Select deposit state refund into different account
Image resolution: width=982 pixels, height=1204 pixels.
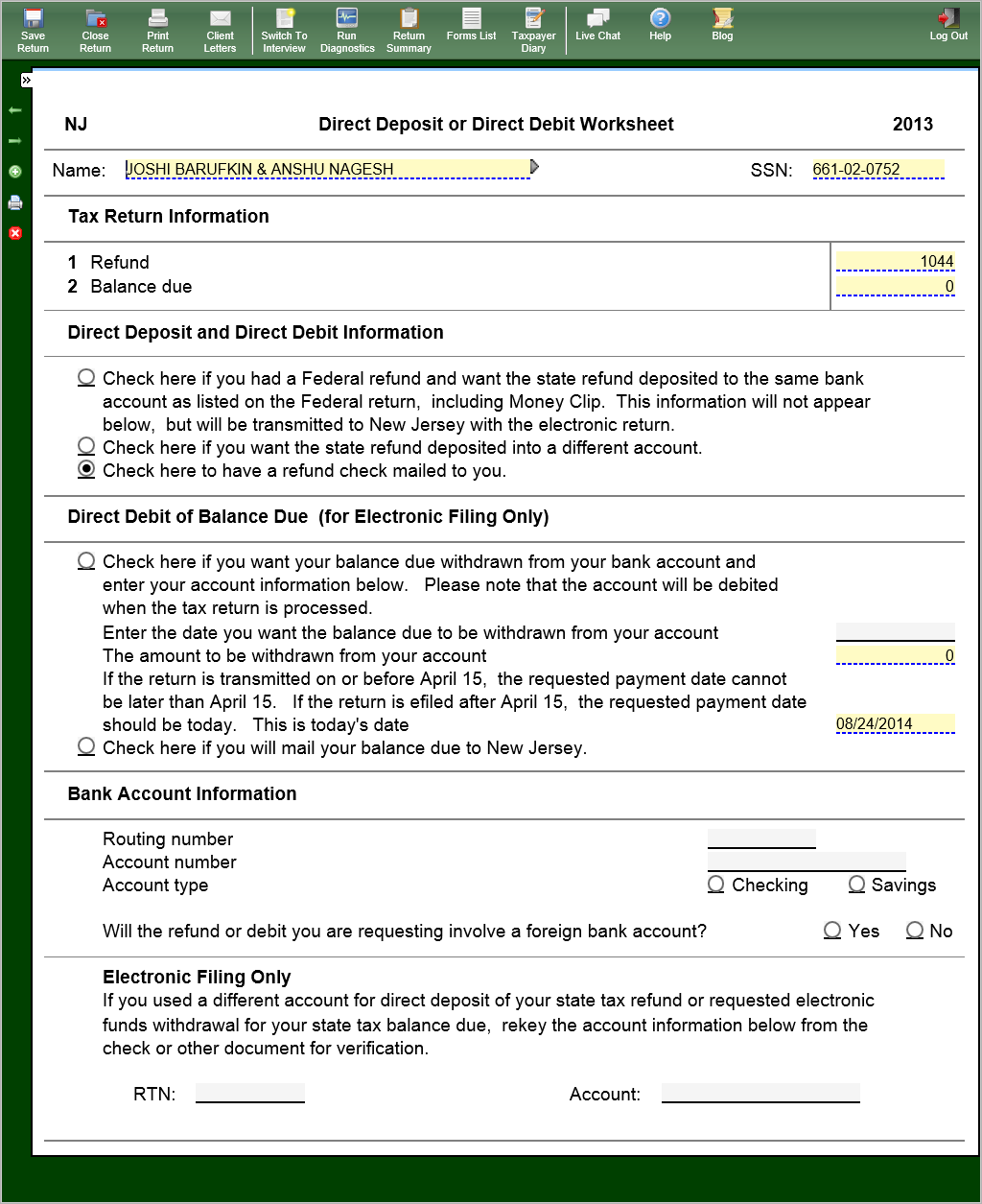(x=86, y=446)
